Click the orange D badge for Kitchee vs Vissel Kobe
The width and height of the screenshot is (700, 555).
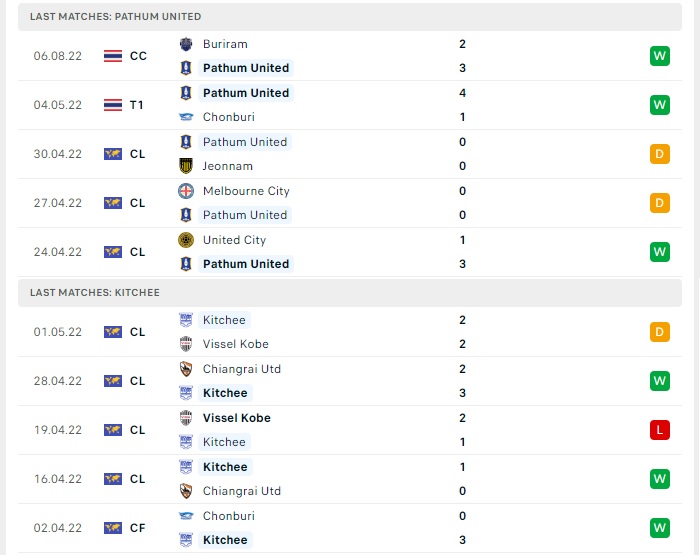pyautogui.click(x=660, y=332)
